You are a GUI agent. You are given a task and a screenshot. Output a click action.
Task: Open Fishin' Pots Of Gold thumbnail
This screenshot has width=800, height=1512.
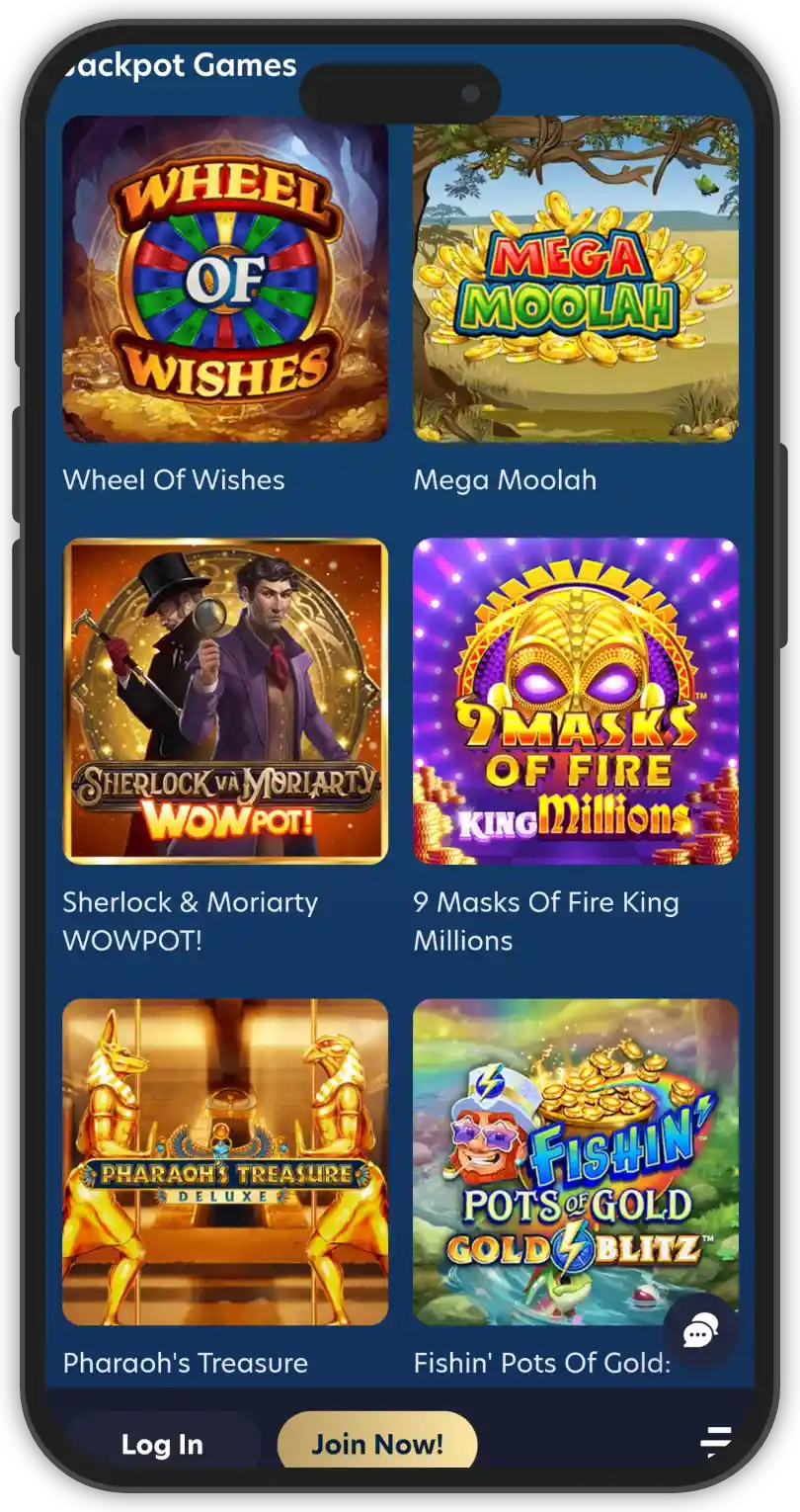[x=576, y=1162]
